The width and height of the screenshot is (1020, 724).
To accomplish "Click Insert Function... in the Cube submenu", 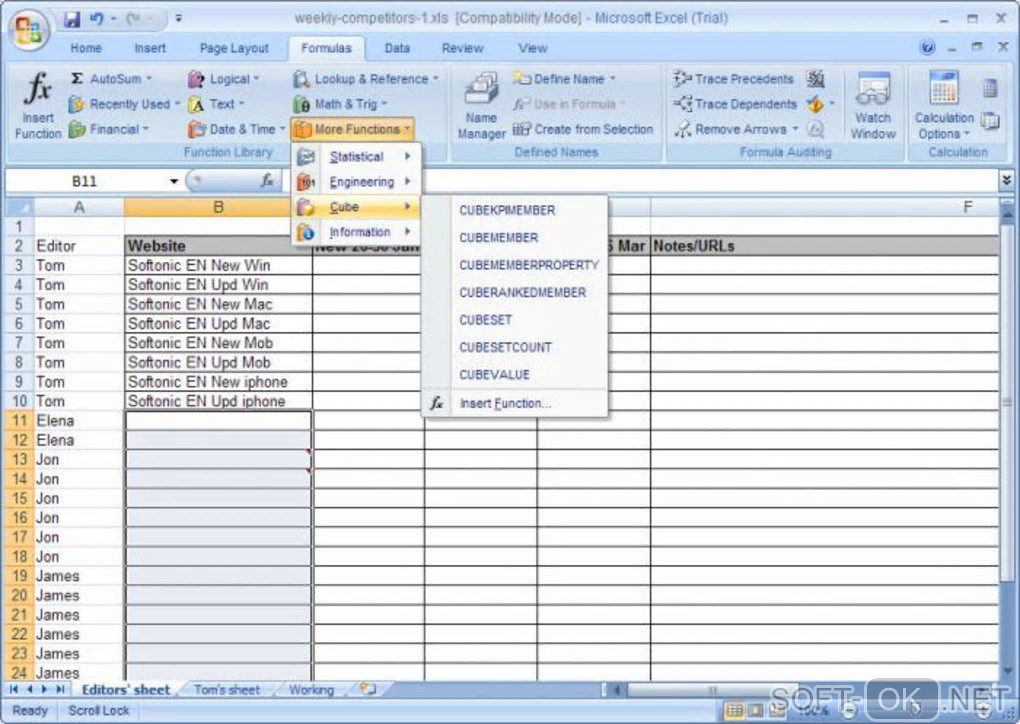I will click(x=515, y=403).
